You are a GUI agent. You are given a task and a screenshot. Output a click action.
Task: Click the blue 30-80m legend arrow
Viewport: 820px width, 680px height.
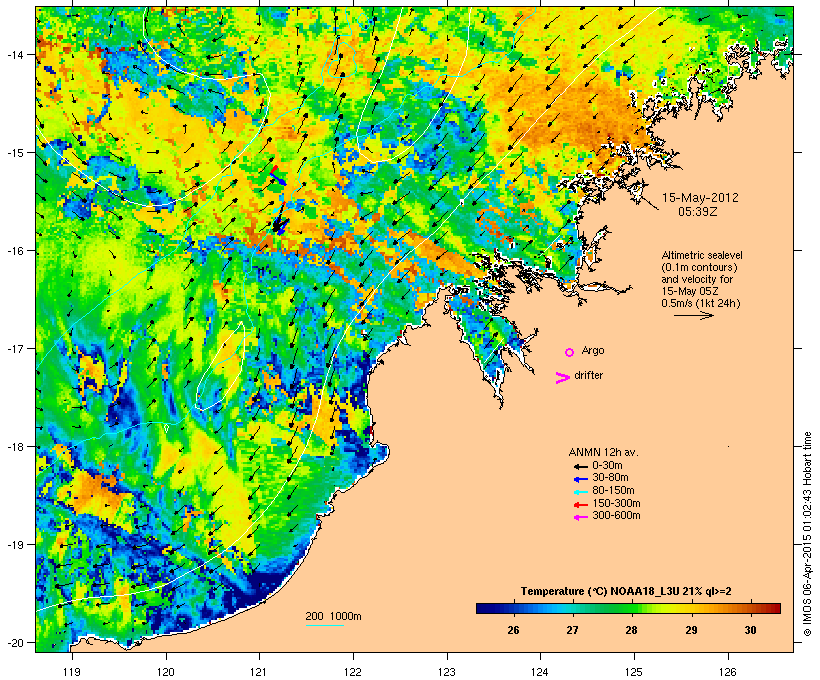click(580, 479)
